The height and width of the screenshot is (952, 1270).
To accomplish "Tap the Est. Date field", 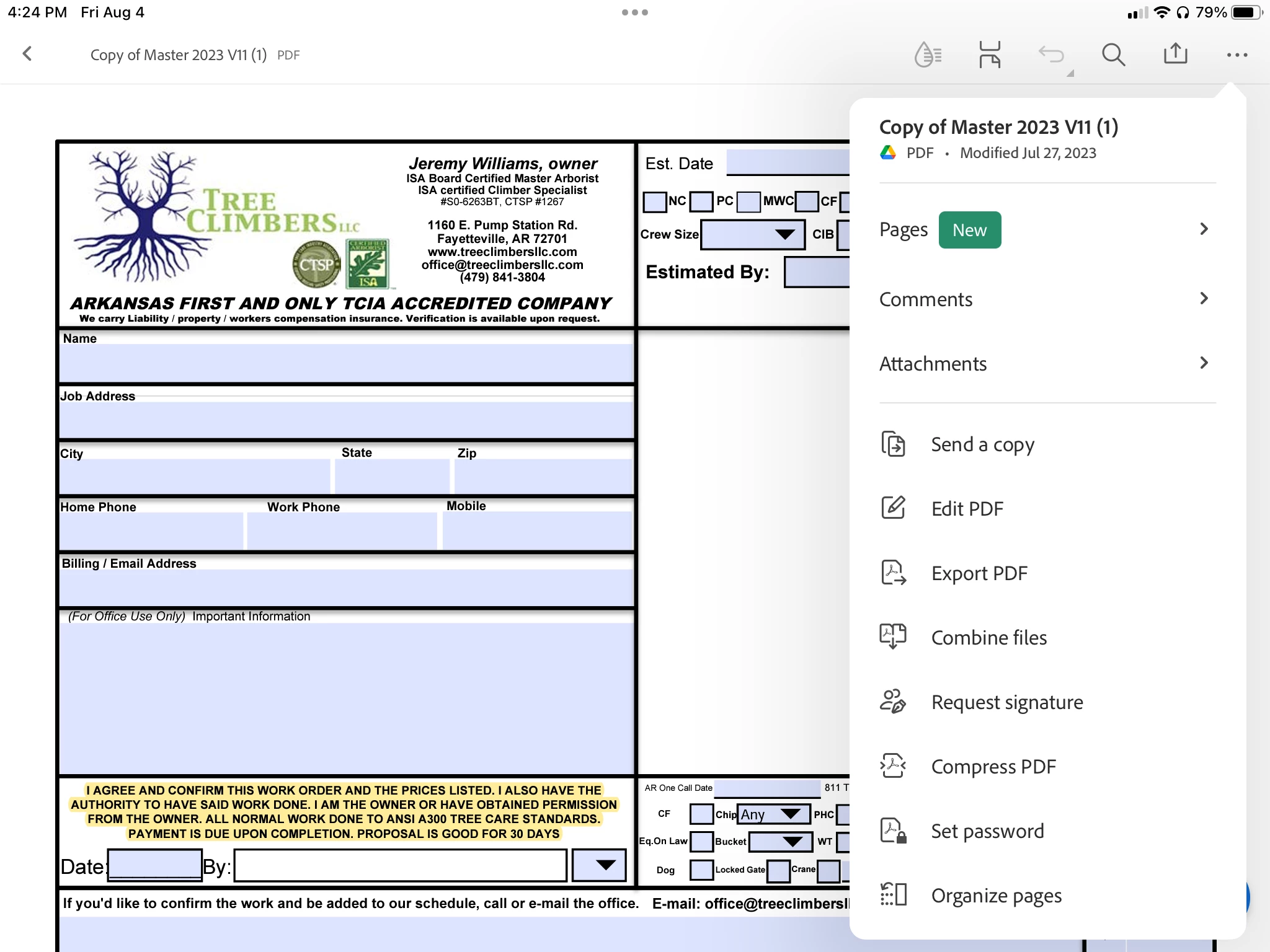I will [788, 164].
